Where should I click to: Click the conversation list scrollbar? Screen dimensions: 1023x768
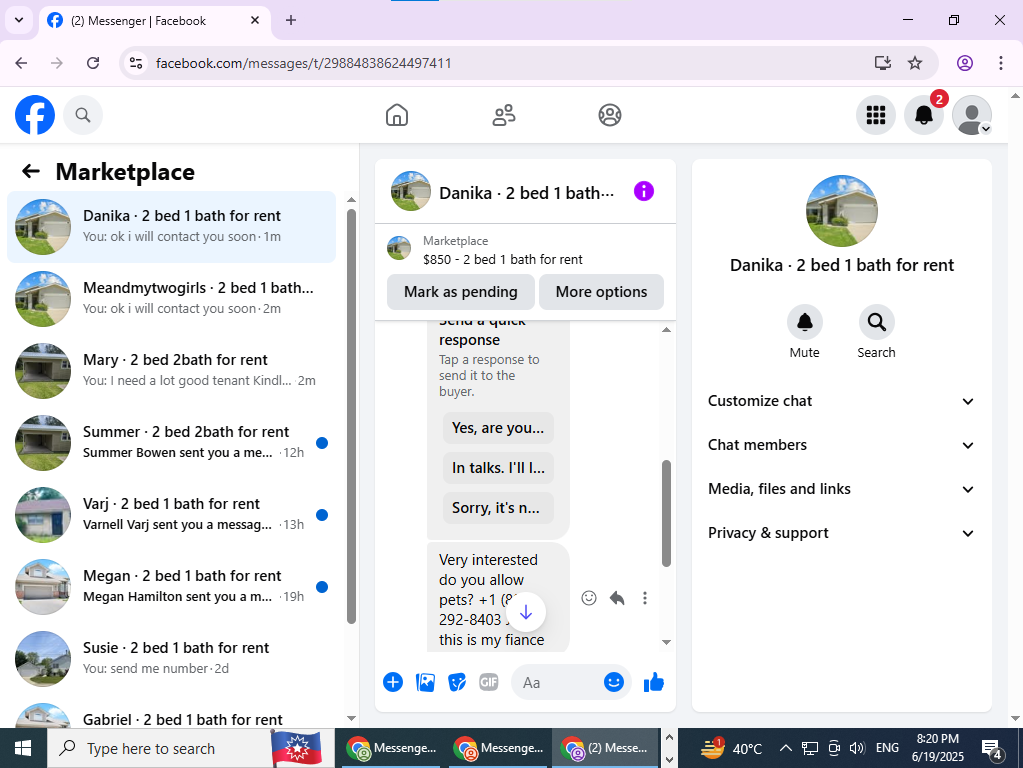(351, 416)
